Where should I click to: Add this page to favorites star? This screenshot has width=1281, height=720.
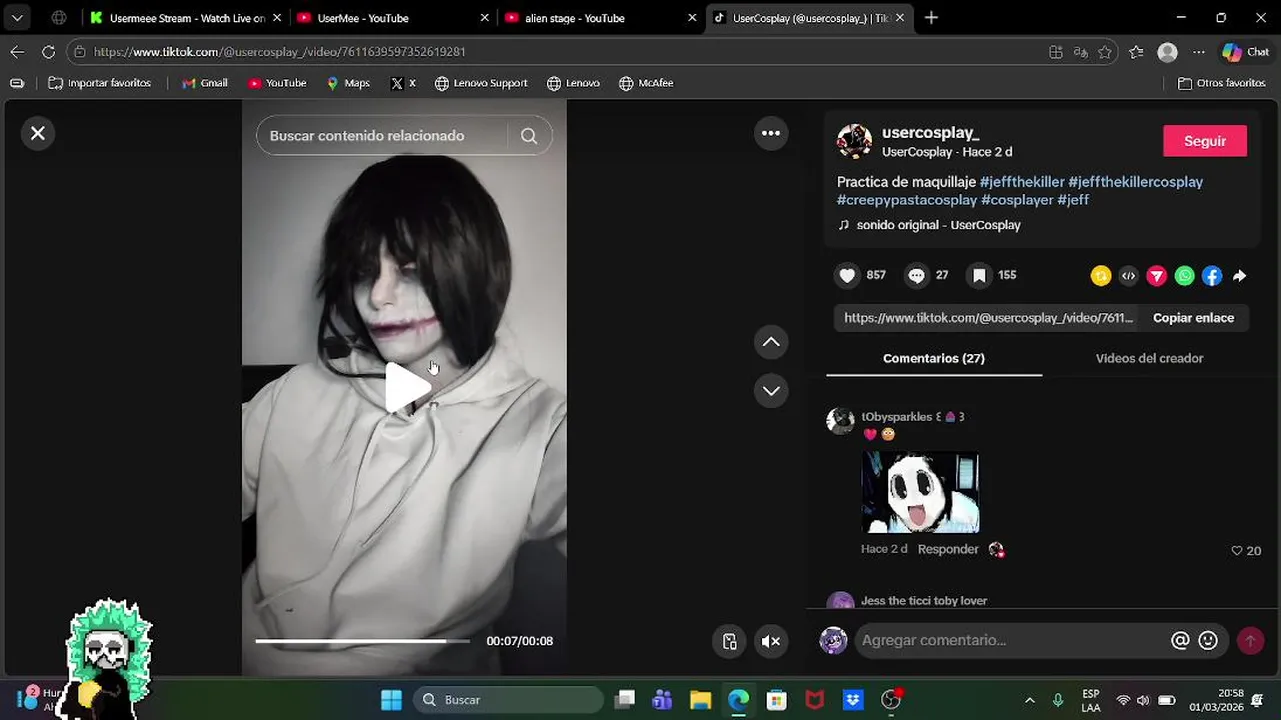1105,52
